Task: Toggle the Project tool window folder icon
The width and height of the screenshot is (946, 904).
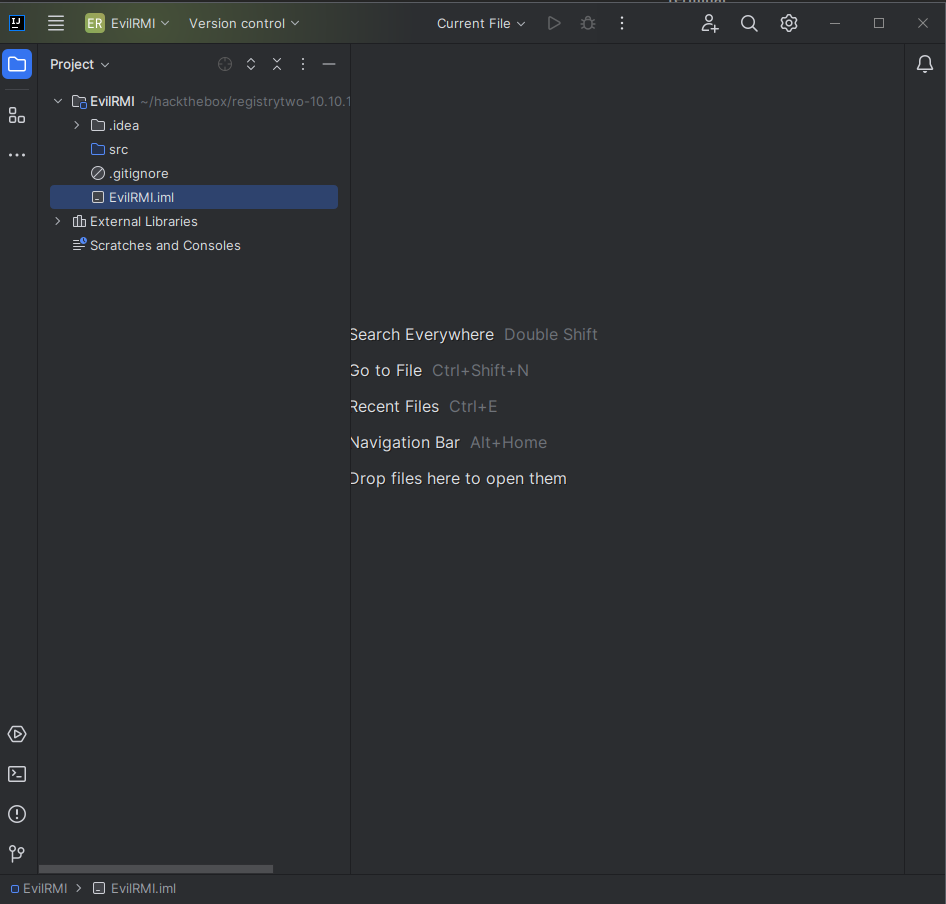Action: 17,65
